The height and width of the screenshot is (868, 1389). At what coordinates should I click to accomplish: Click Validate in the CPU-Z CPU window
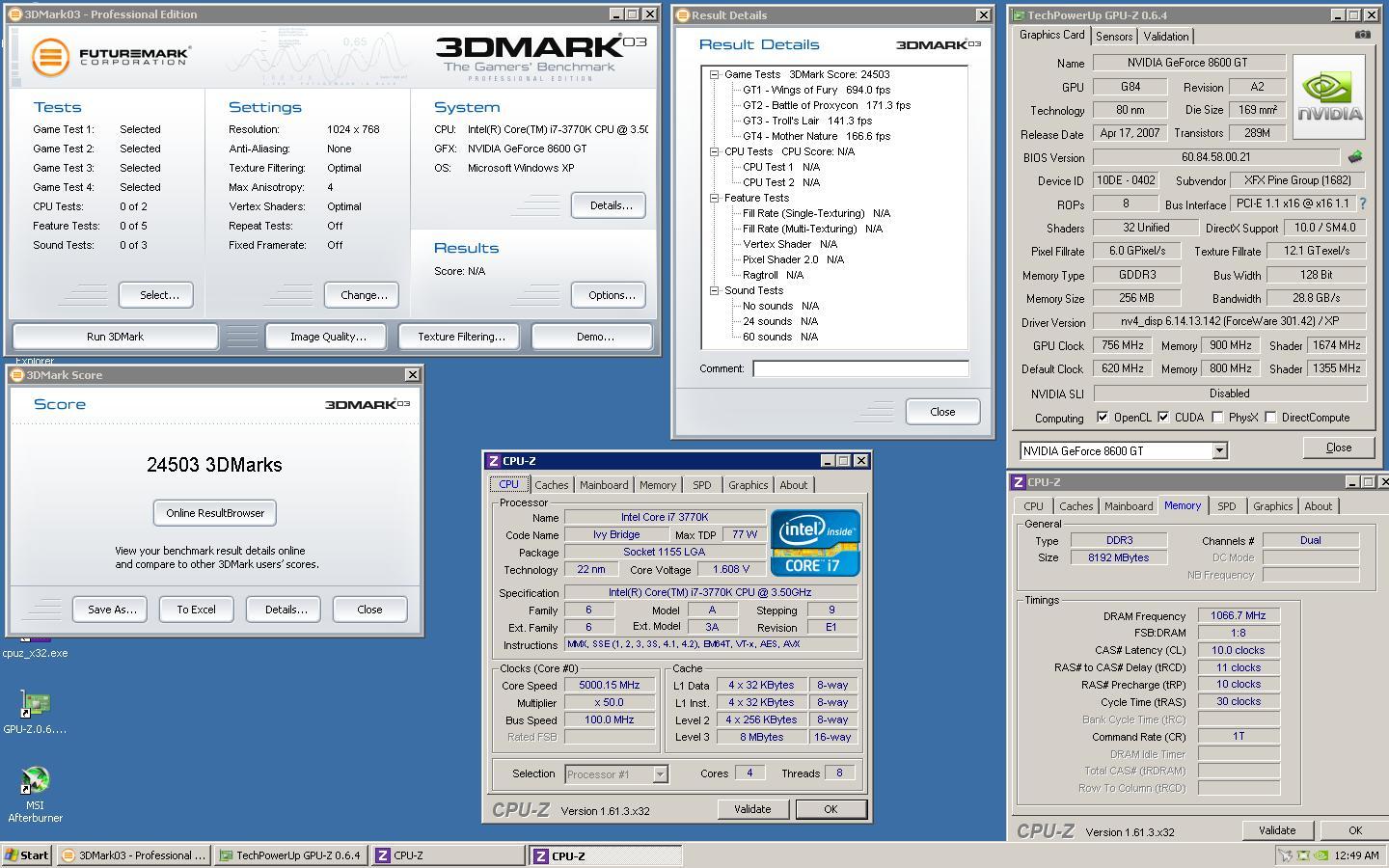pyautogui.click(x=752, y=809)
